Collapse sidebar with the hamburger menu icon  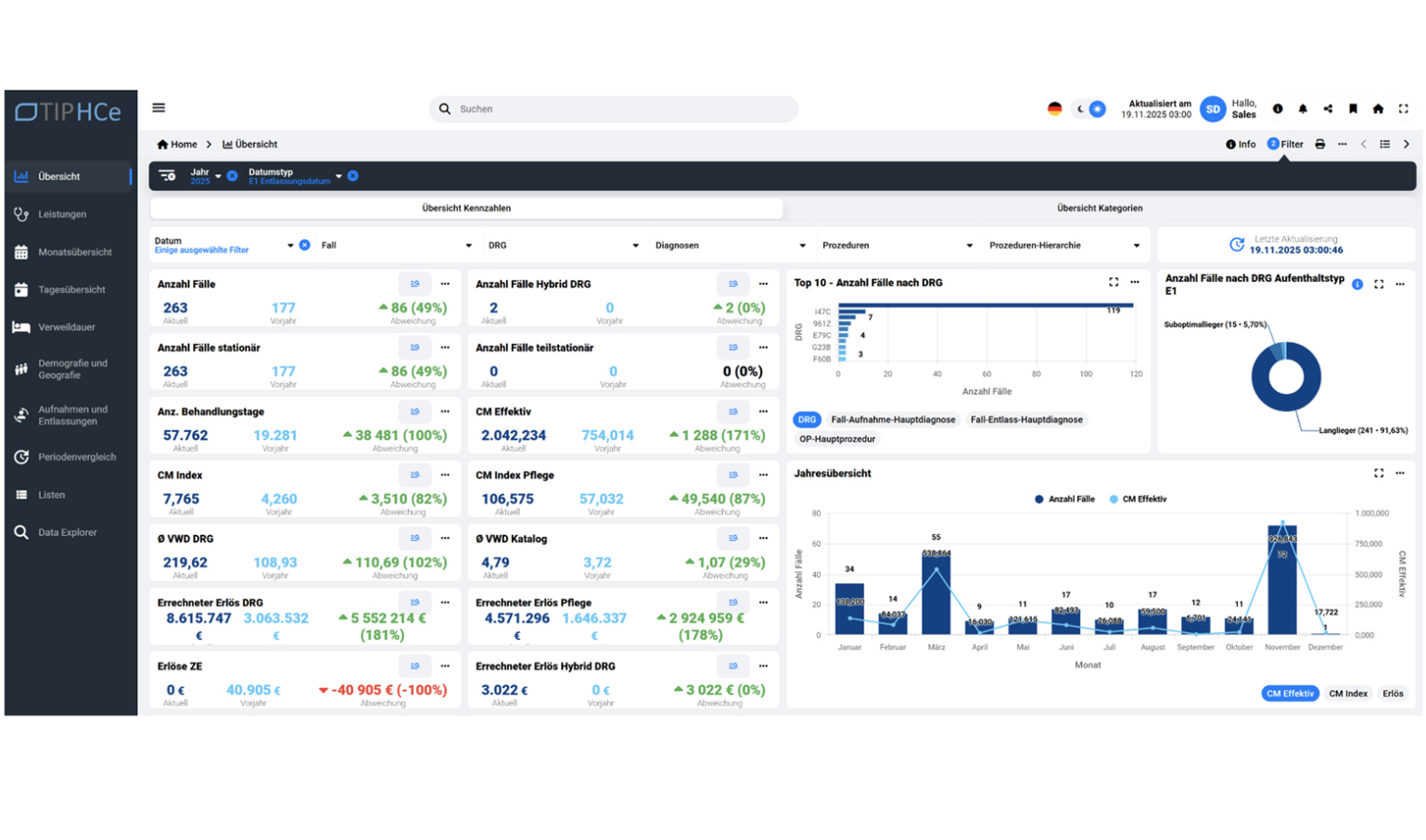pyautogui.click(x=159, y=108)
